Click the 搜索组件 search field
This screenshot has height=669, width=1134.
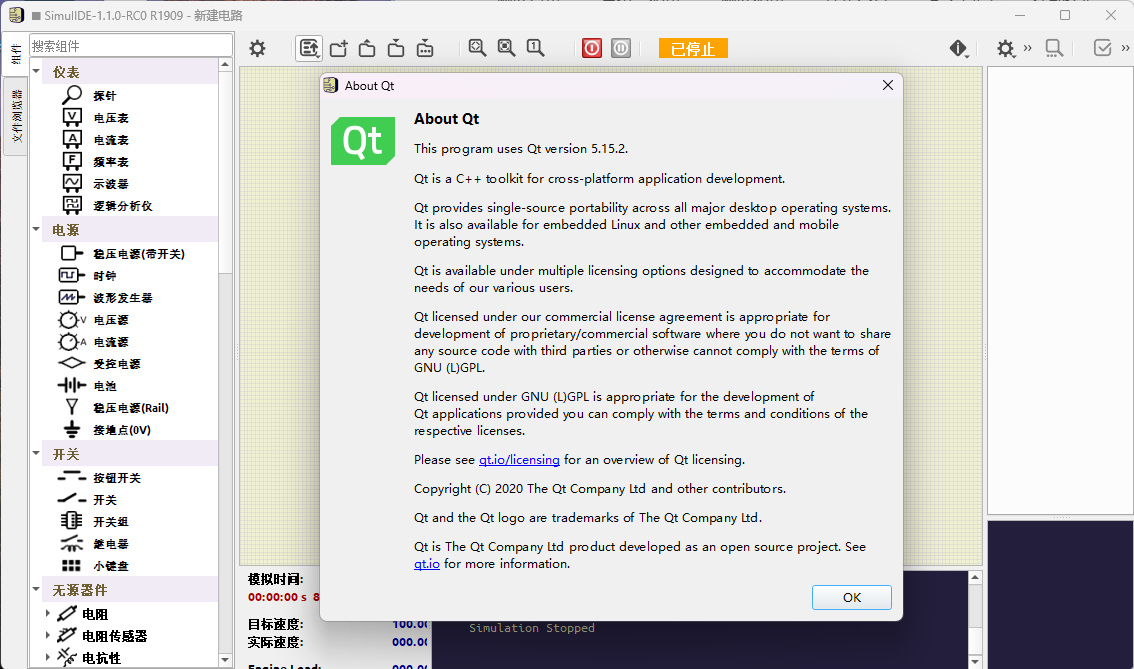coord(128,46)
